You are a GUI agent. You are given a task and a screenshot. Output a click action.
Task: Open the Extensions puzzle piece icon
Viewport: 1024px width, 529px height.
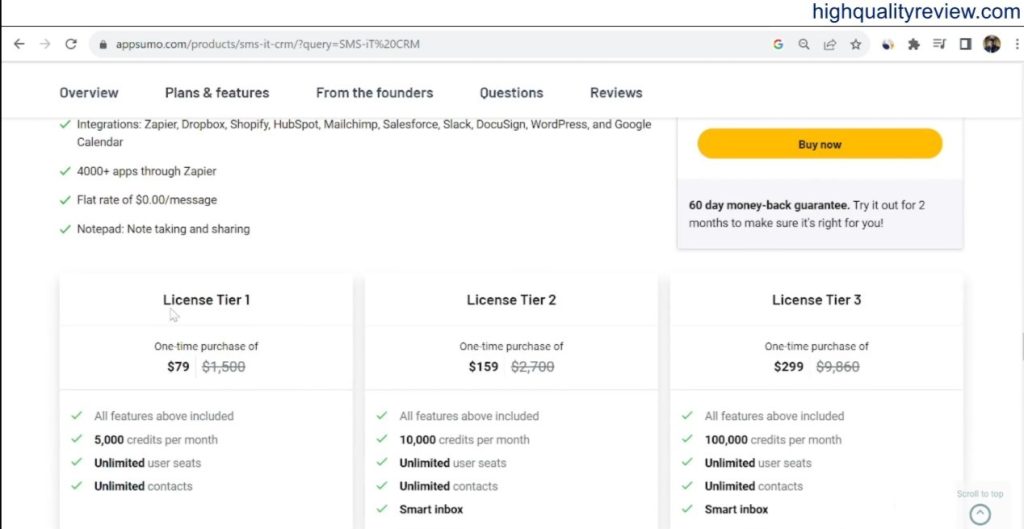[x=913, y=44]
